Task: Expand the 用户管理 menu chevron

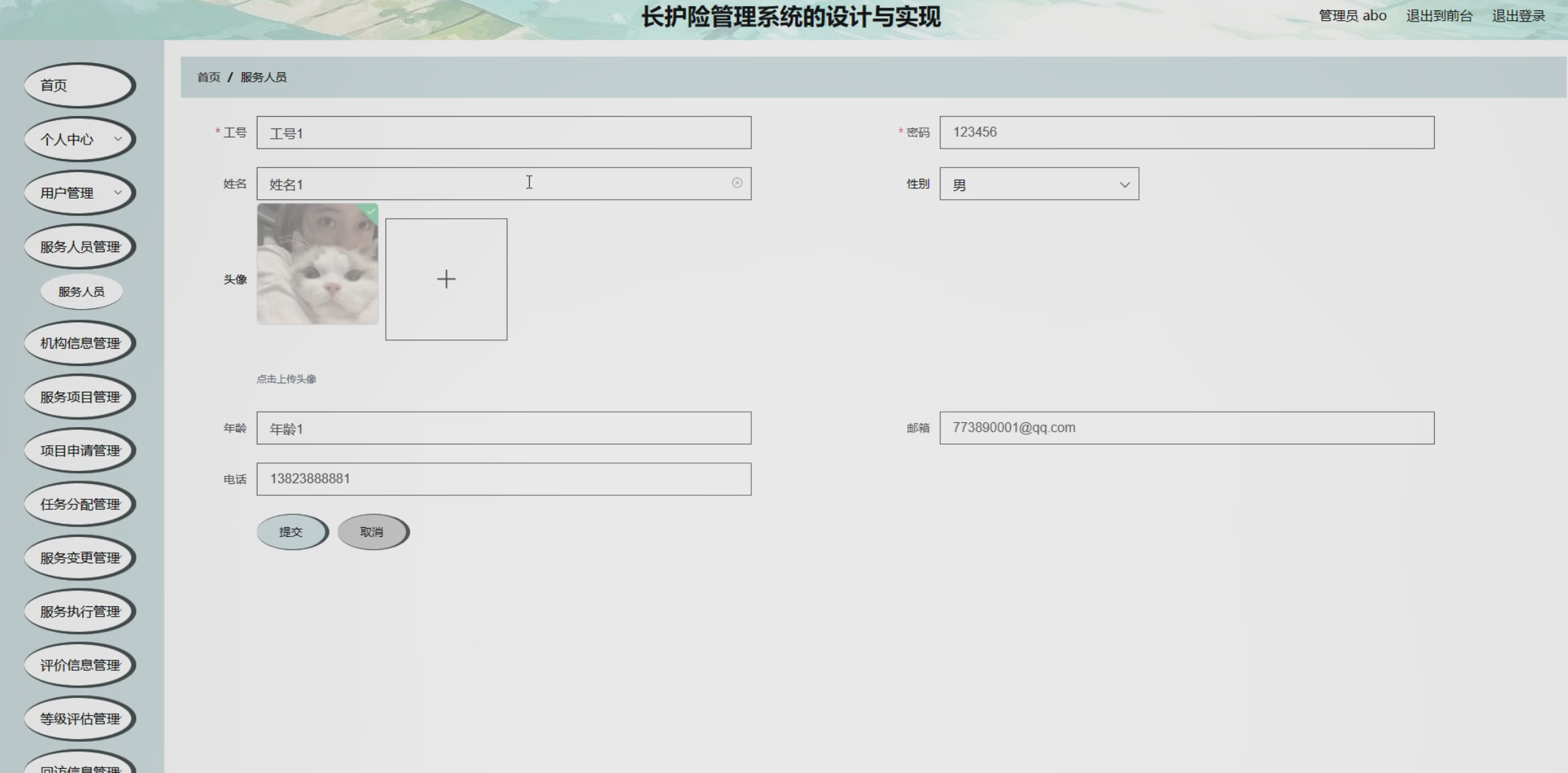Action: [x=118, y=192]
